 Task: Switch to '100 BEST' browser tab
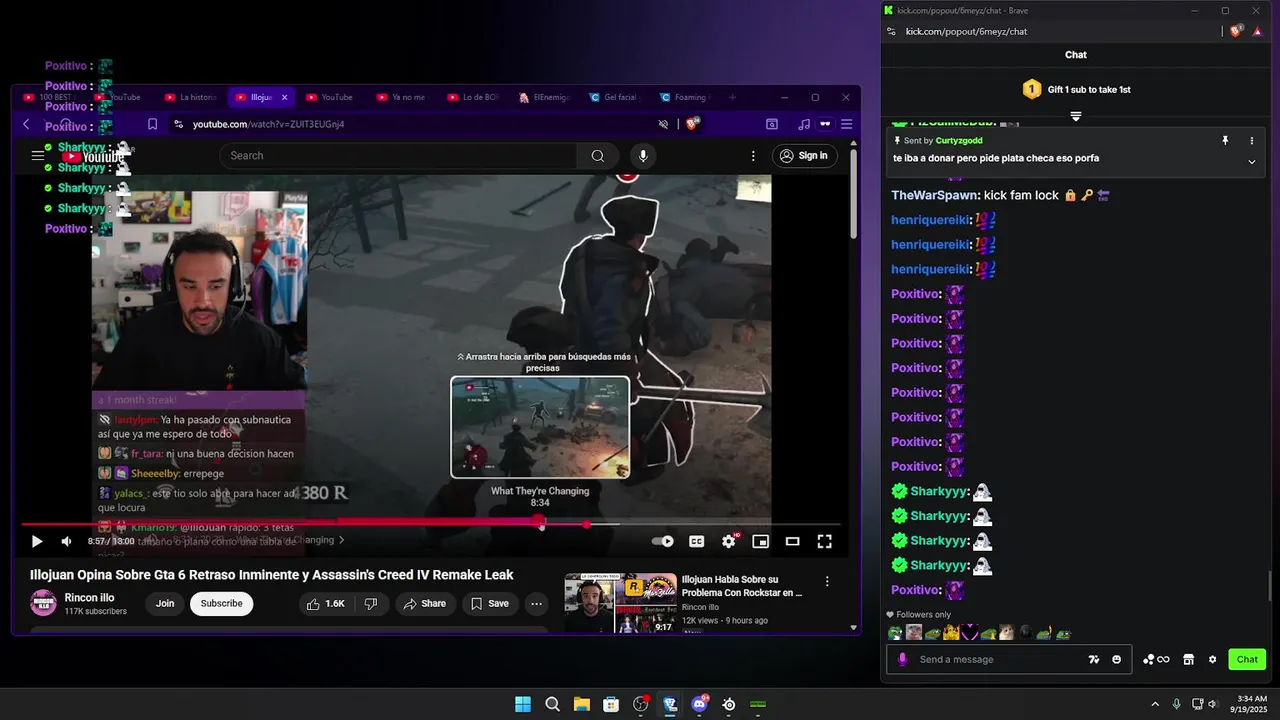coord(54,97)
